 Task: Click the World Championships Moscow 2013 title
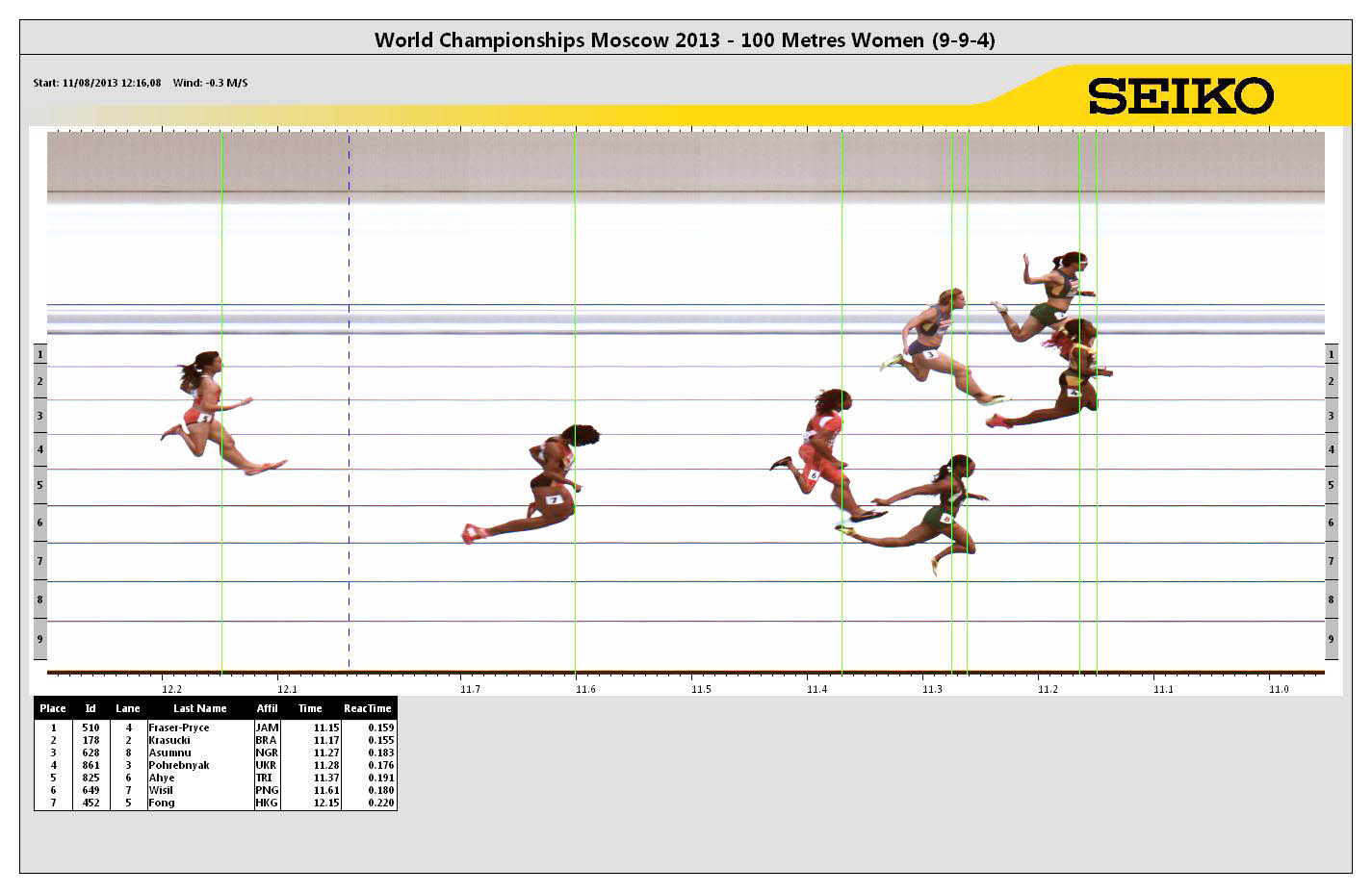[x=685, y=39]
